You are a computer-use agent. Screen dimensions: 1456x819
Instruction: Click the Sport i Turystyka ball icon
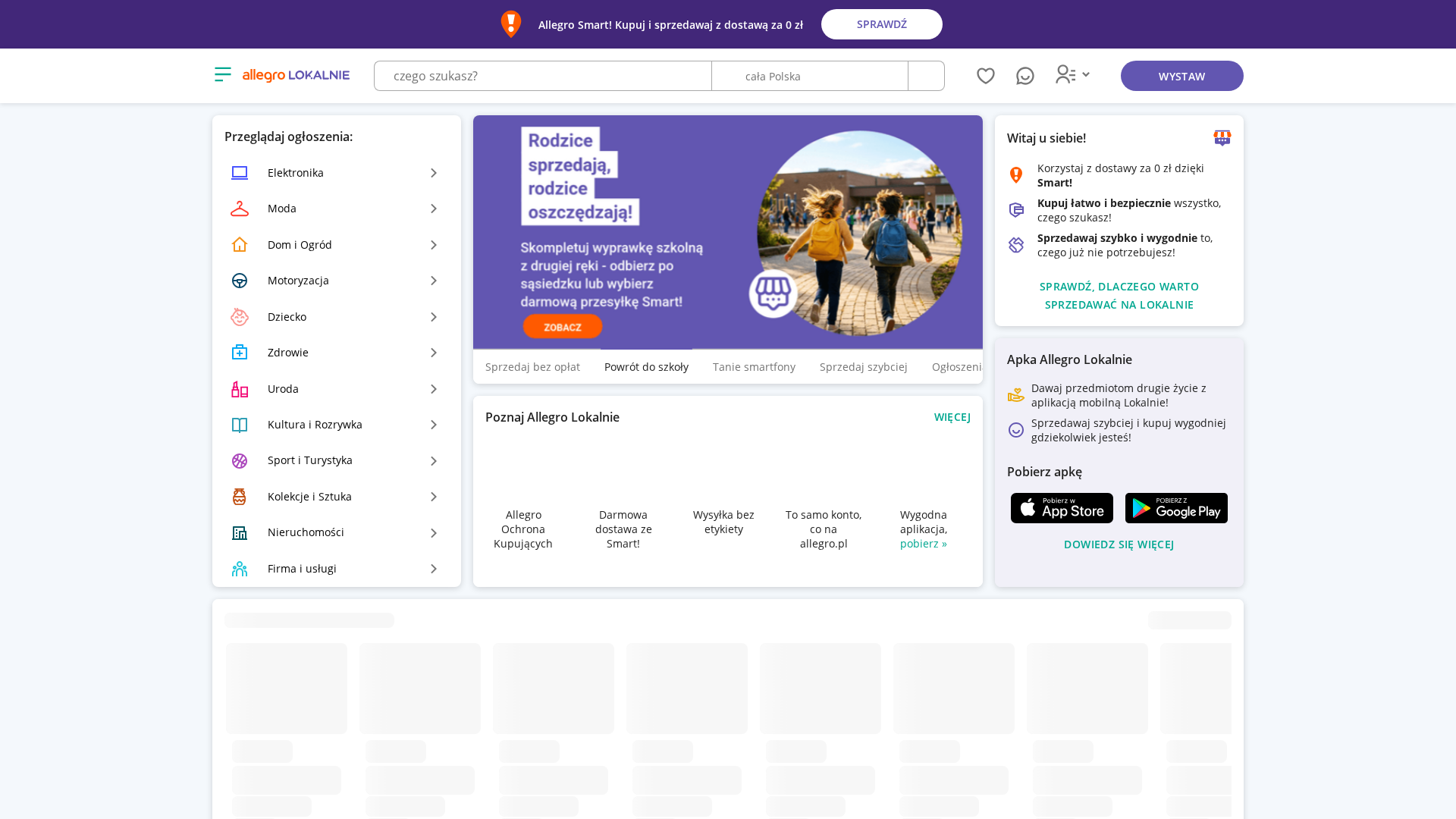pos(240,460)
